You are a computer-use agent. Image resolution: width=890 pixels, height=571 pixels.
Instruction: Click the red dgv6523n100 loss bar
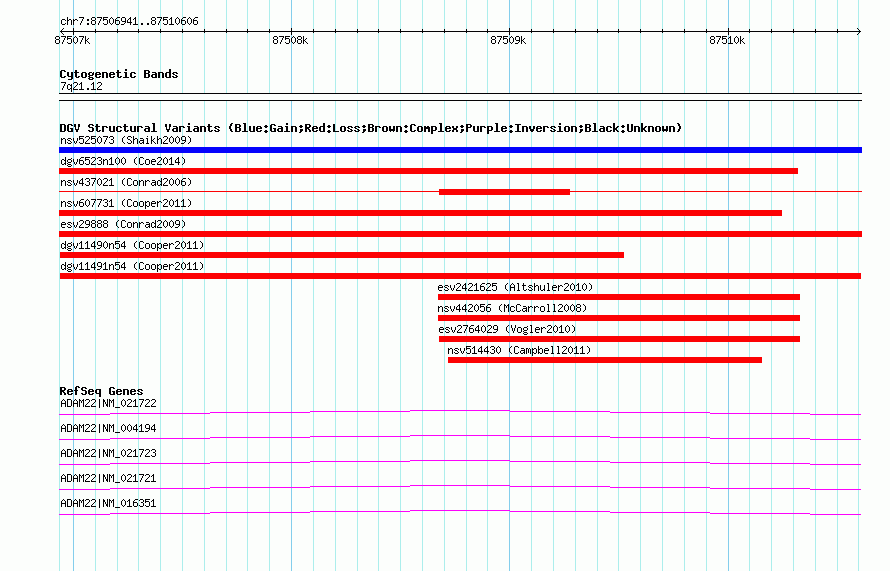coord(429,171)
